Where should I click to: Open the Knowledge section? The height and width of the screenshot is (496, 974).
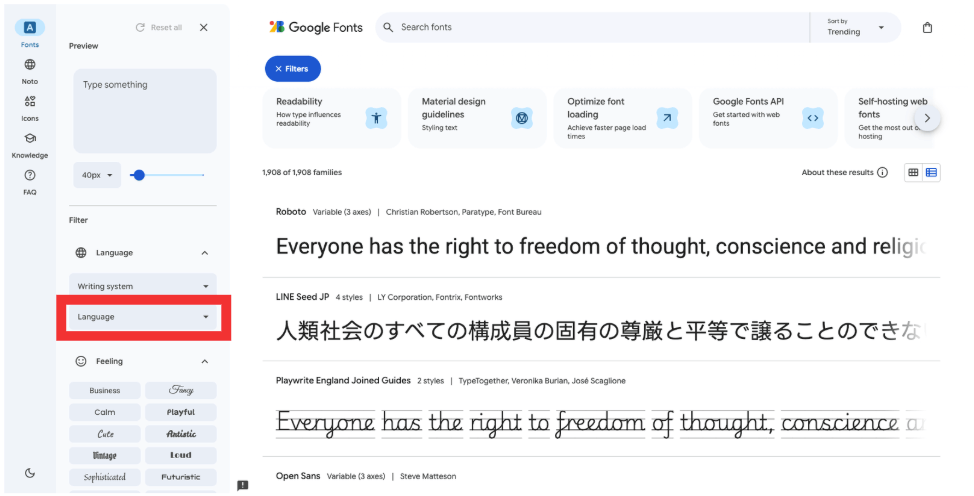[30, 144]
